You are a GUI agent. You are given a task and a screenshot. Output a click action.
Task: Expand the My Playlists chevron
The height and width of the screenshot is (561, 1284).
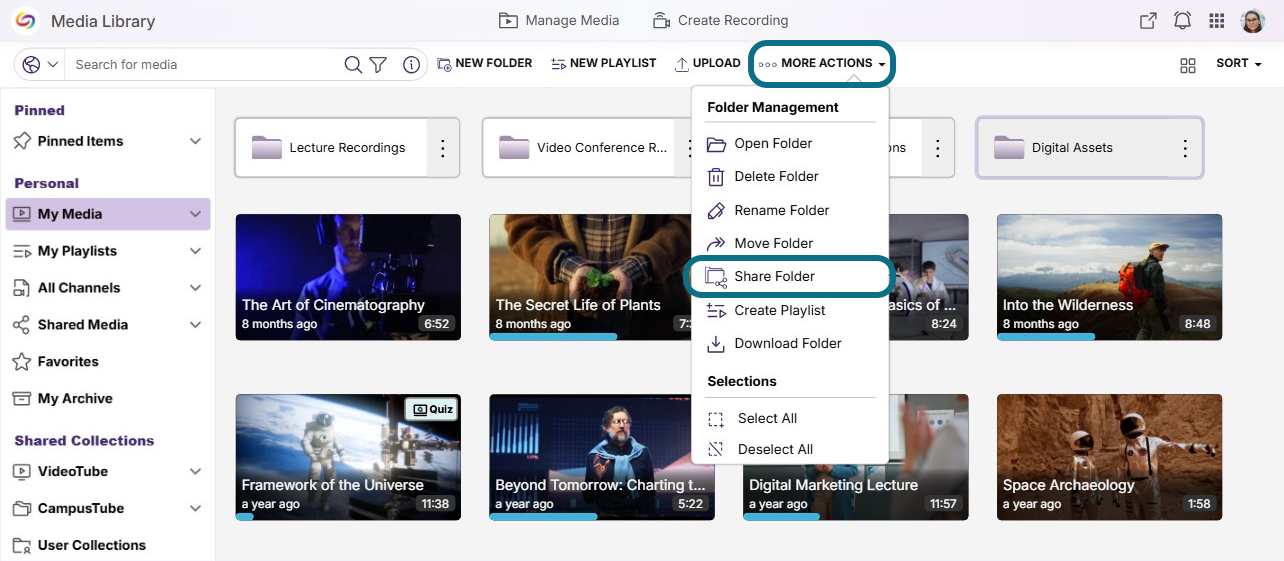(x=195, y=251)
